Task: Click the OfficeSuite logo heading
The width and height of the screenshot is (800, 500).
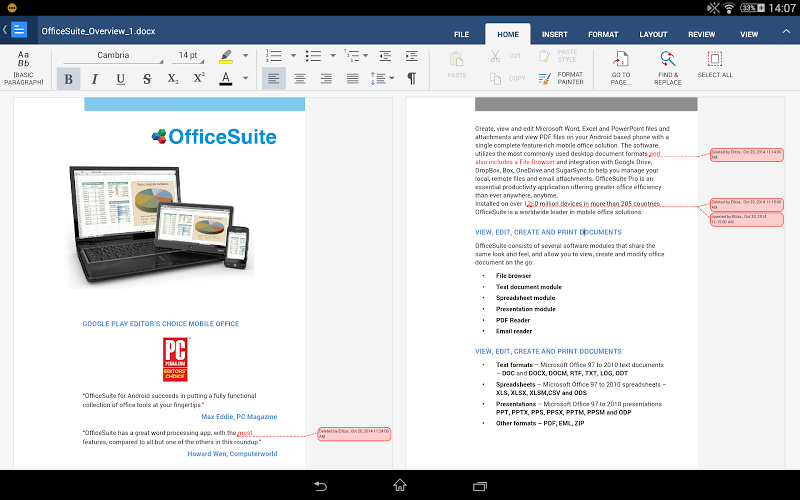Action: (x=214, y=137)
